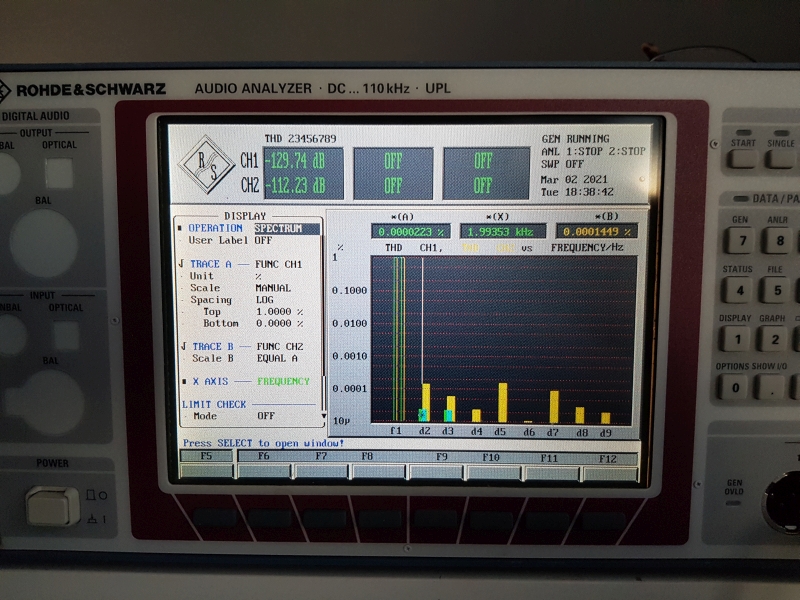Tap the decimal point key labeled SHOW I/O
Viewport: 800px width, 600px height.
tap(771, 387)
